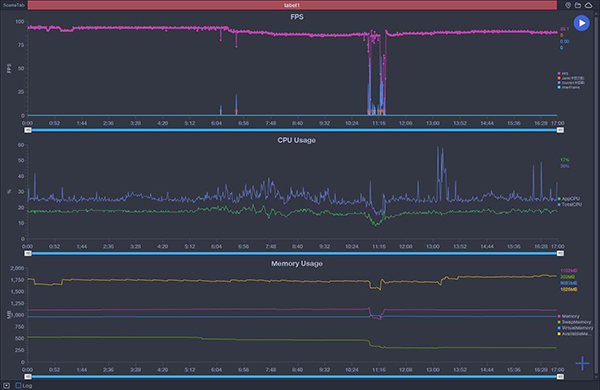Click the screenshot icon beside the Log checkbox

click(x=7, y=385)
